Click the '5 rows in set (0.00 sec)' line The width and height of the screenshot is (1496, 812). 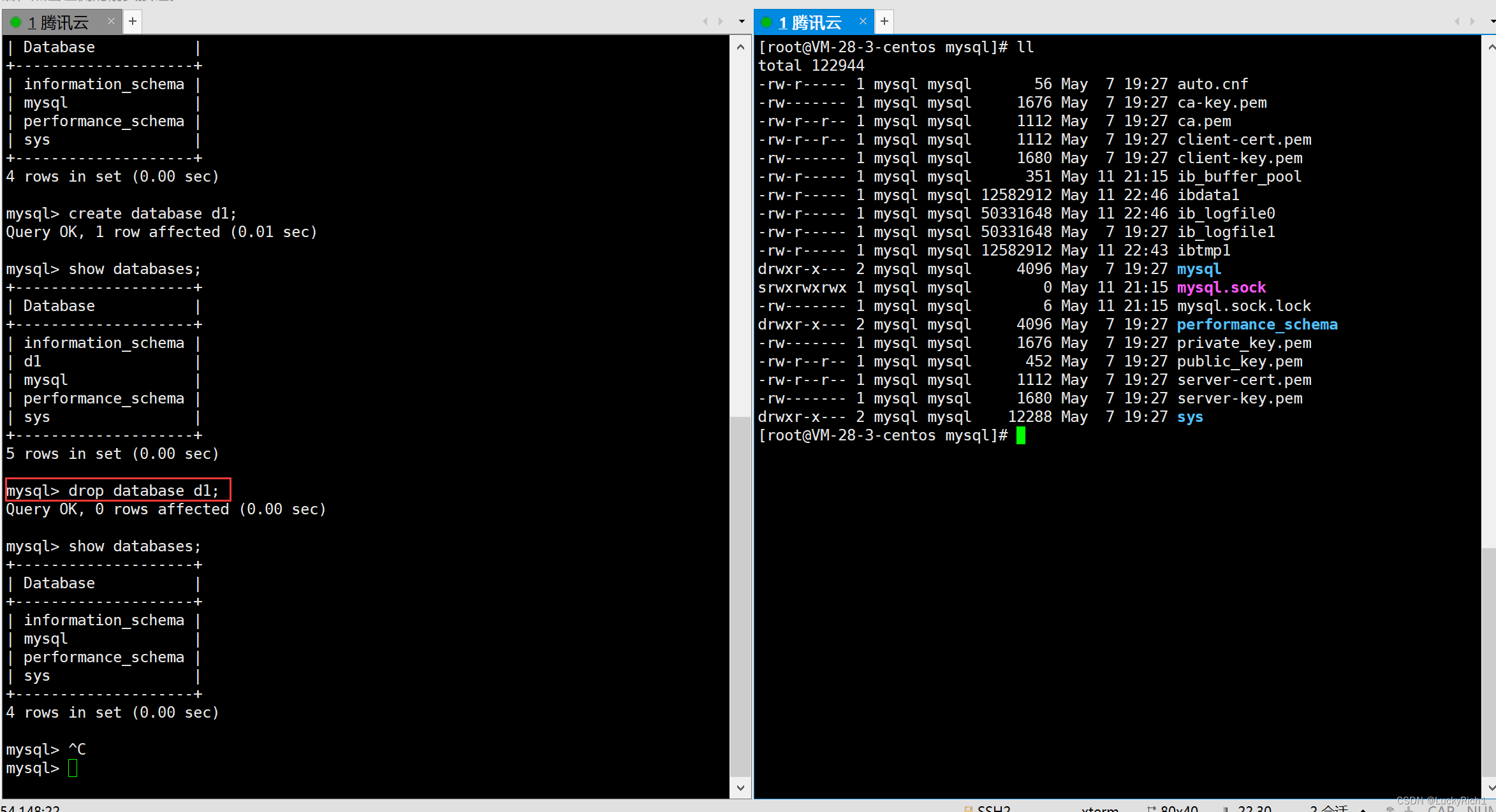coord(112,454)
